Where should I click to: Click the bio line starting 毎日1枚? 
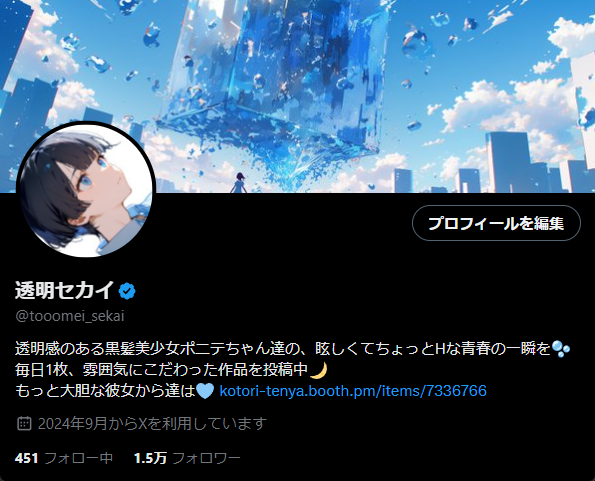point(162,370)
